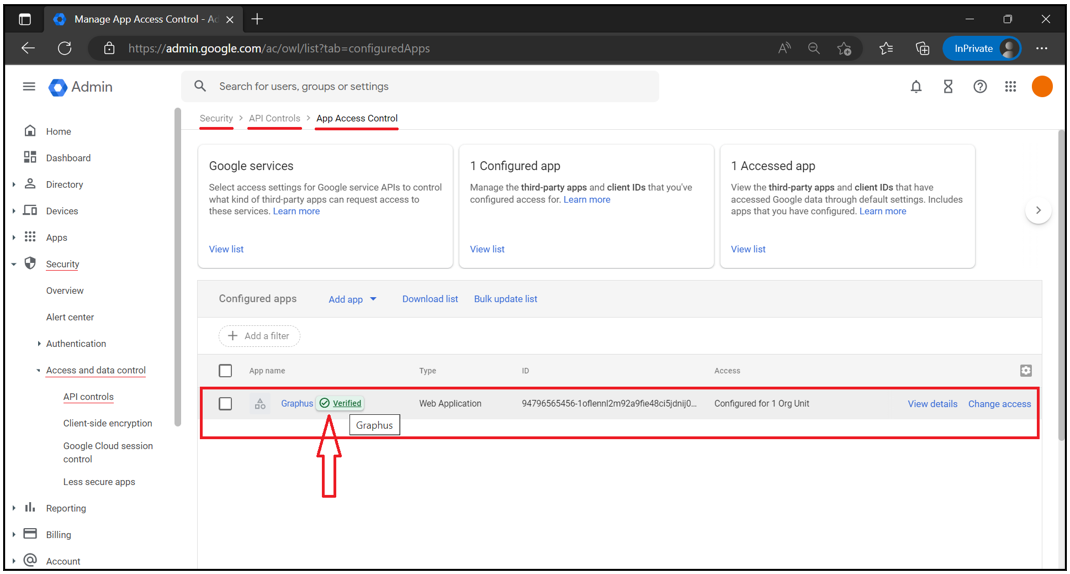
Task: Expand the Authentication submenu
Action: pyautogui.click(x=39, y=344)
